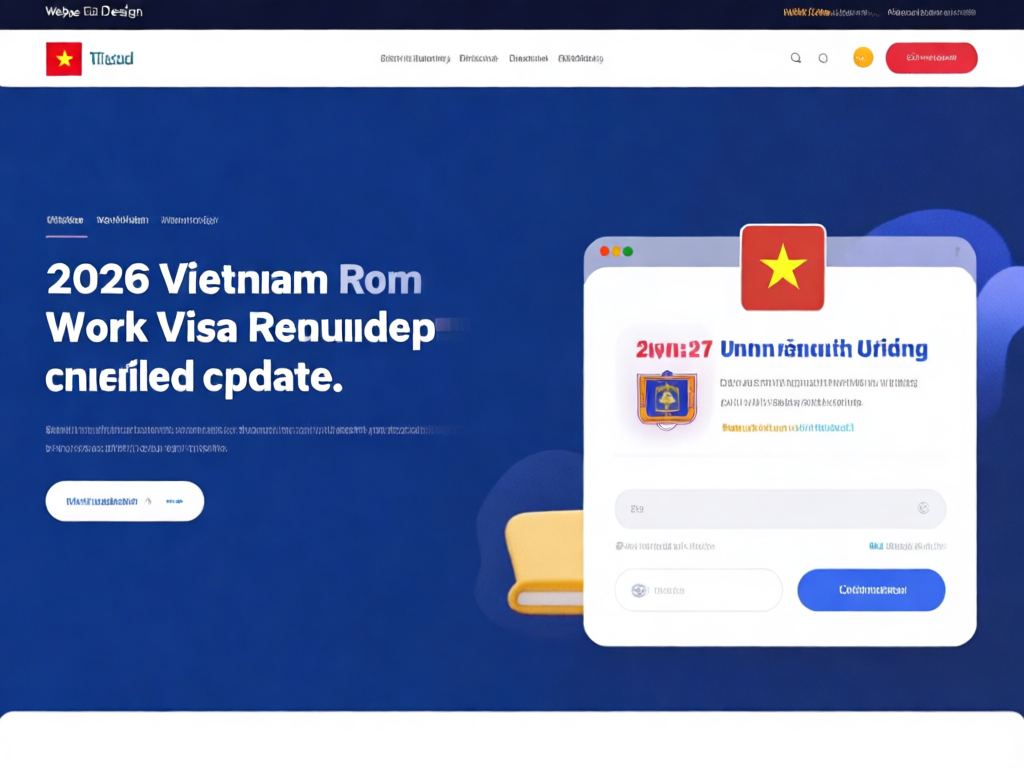Open the orange round profile badge
This screenshot has height=768, width=1024.
[x=863, y=57]
